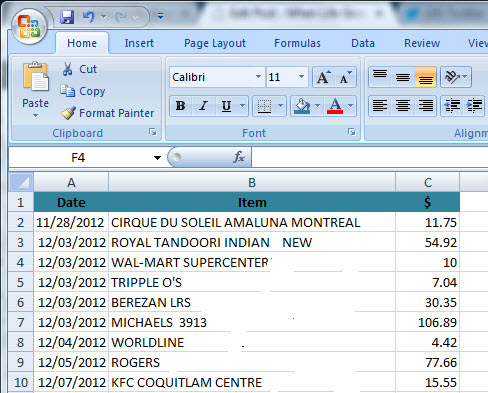Open the fill color dropdown arrow
488x393 pixels.
(317, 106)
